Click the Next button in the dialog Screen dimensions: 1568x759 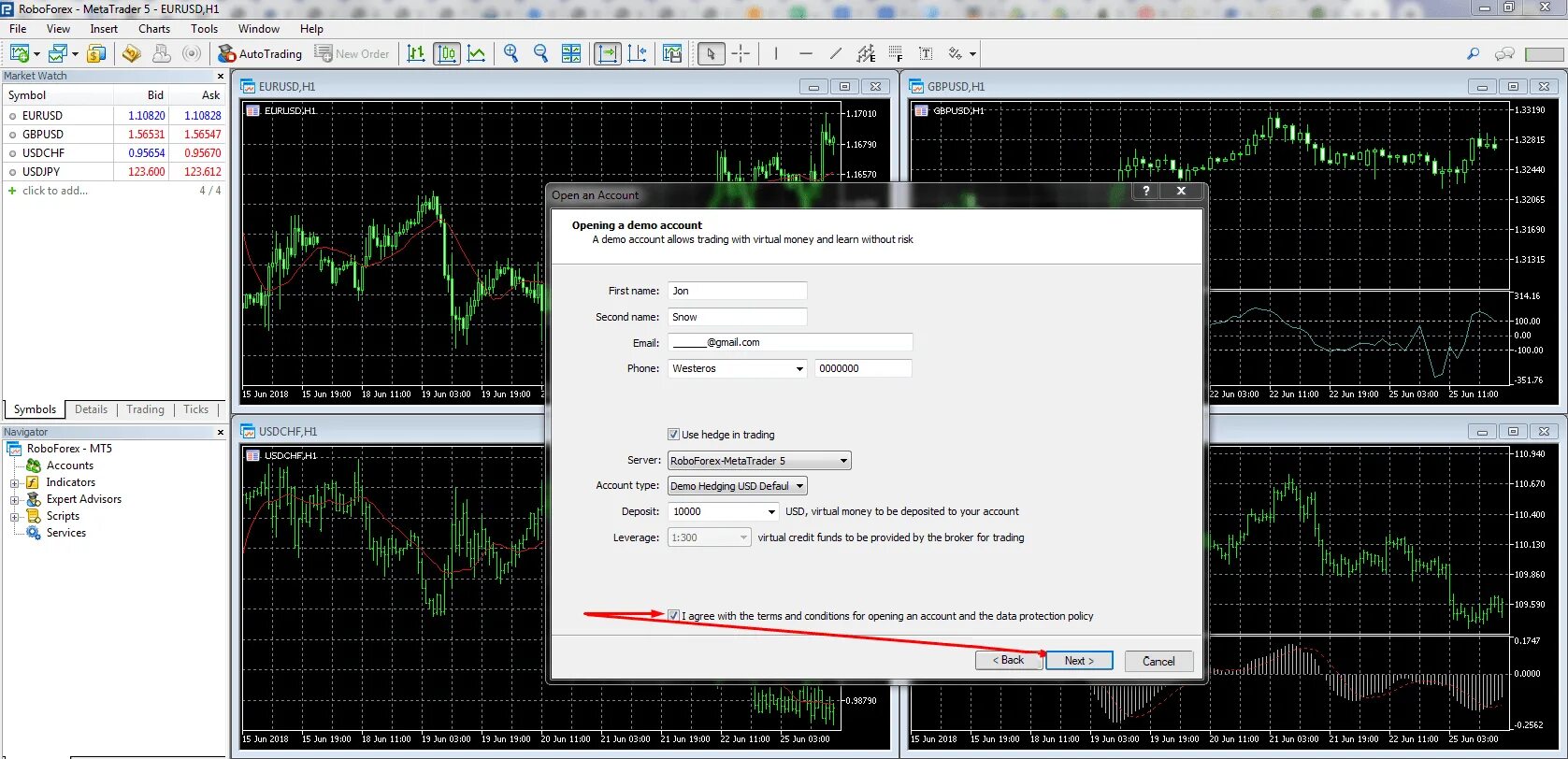pyautogui.click(x=1079, y=661)
